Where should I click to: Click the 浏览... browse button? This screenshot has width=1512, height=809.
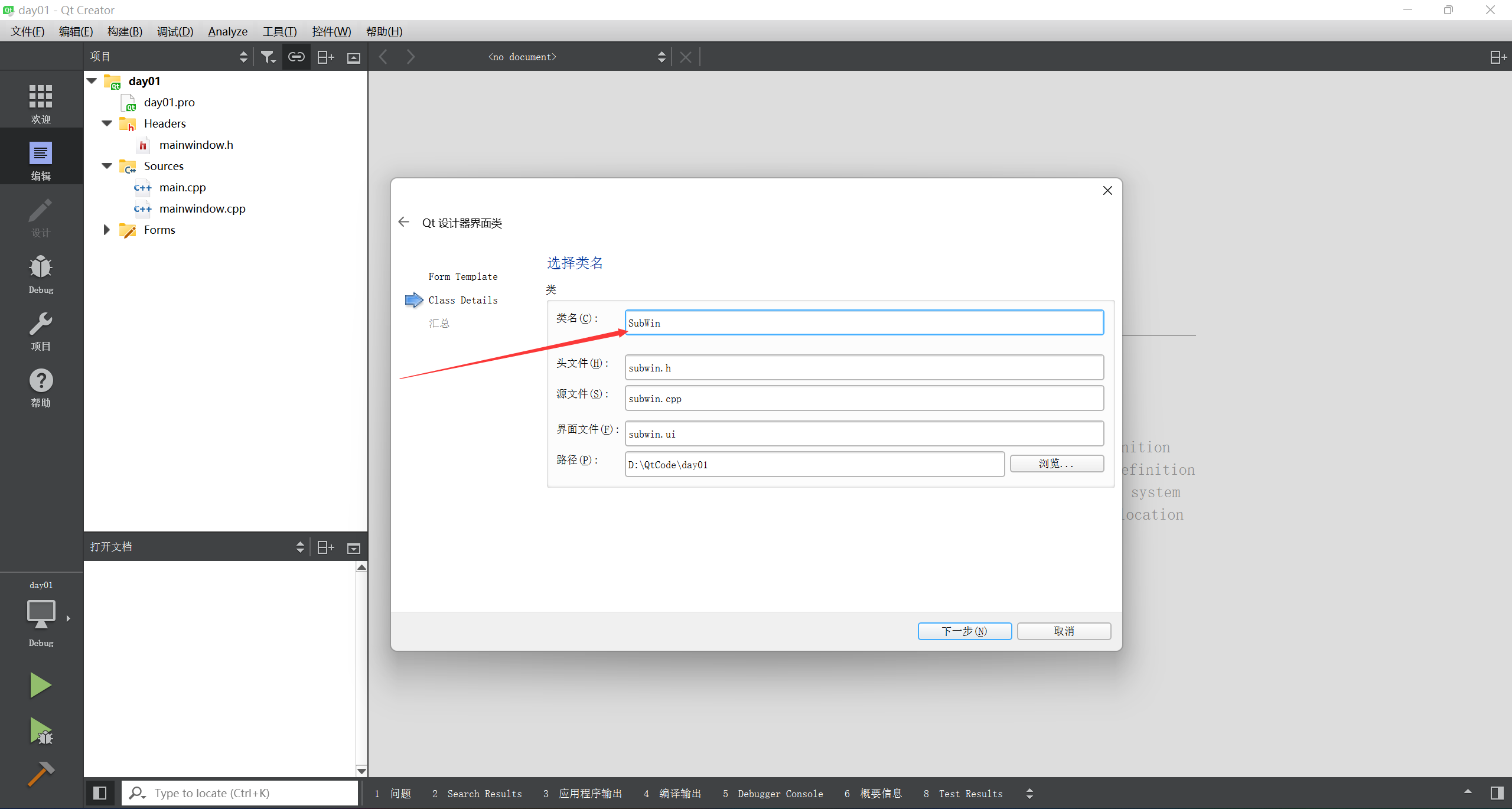[x=1056, y=464]
